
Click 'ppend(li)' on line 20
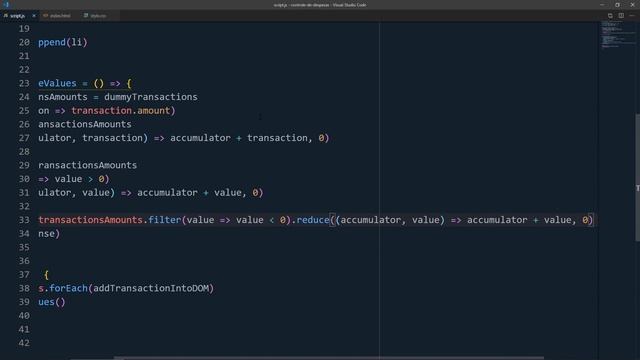tap(63, 42)
